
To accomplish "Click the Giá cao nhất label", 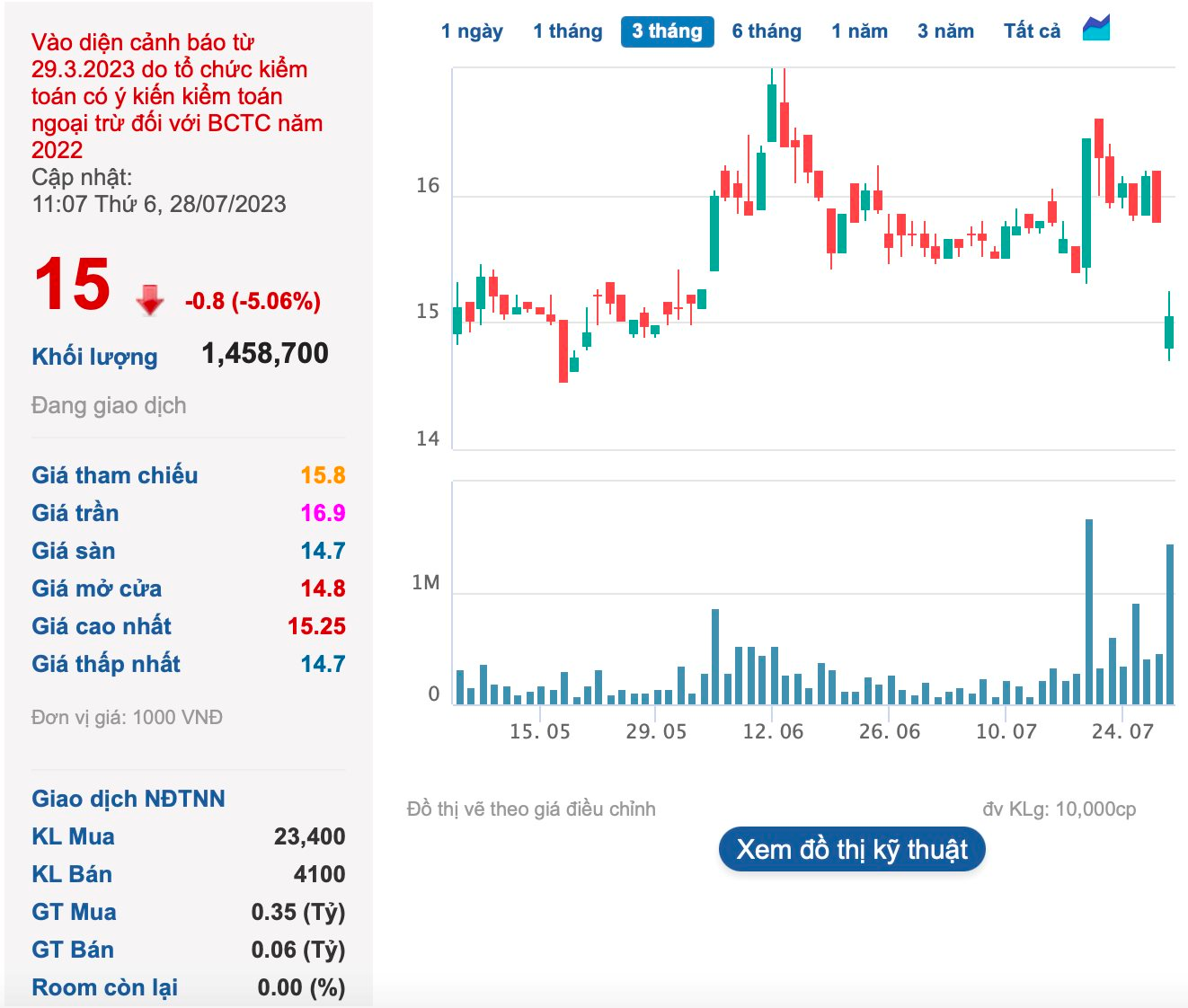I will coord(102,626).
